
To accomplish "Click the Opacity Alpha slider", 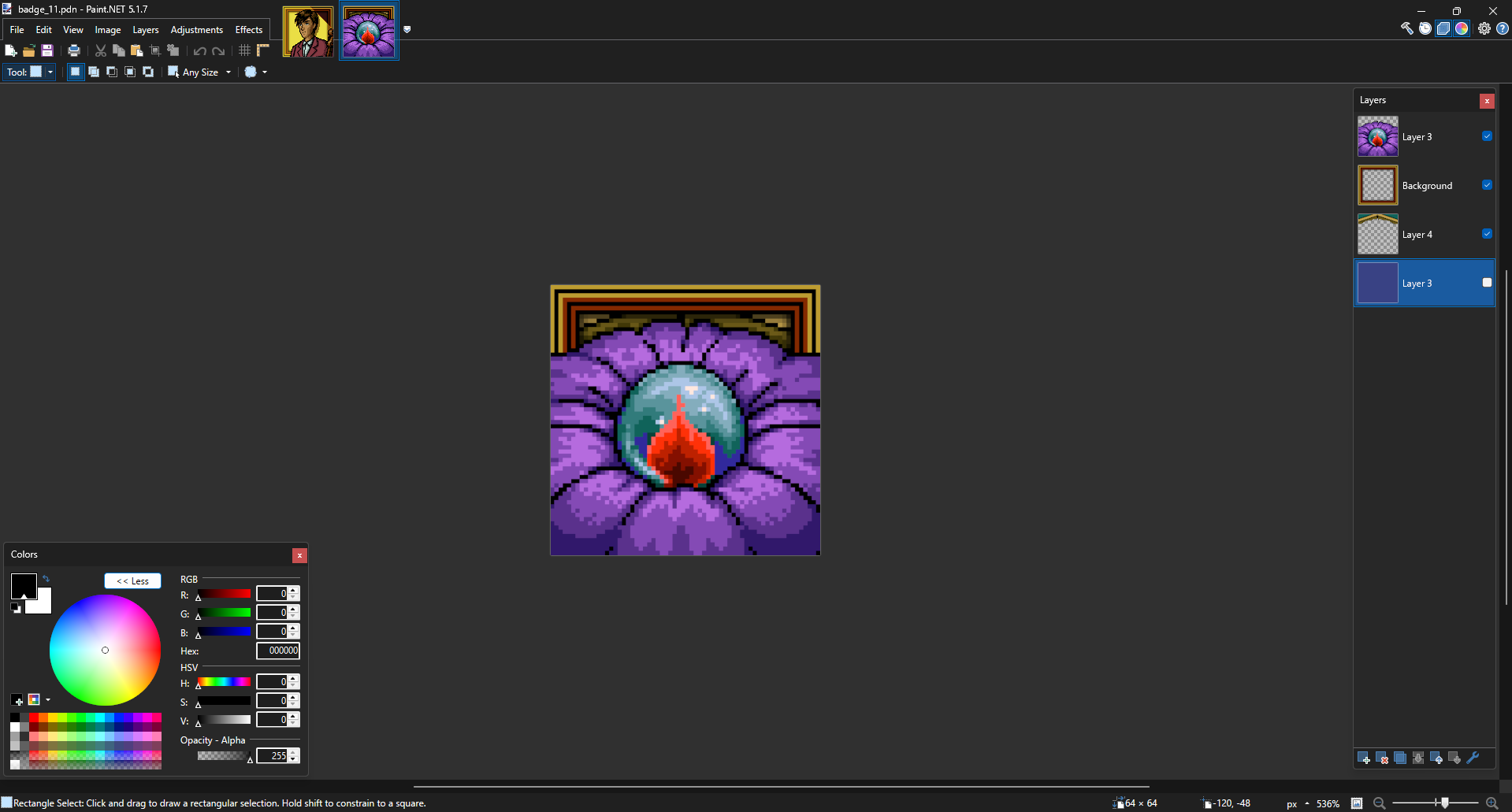I will pos(225,756).
